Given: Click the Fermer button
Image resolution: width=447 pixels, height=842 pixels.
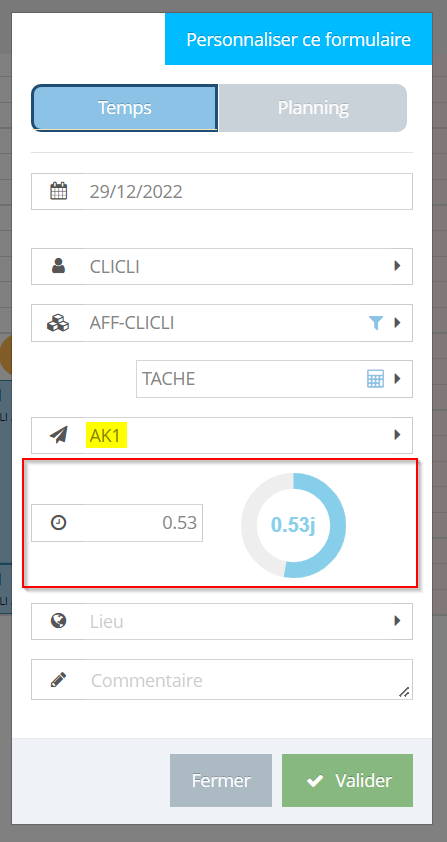Looking at the screenshot, I should click(221, 780).
